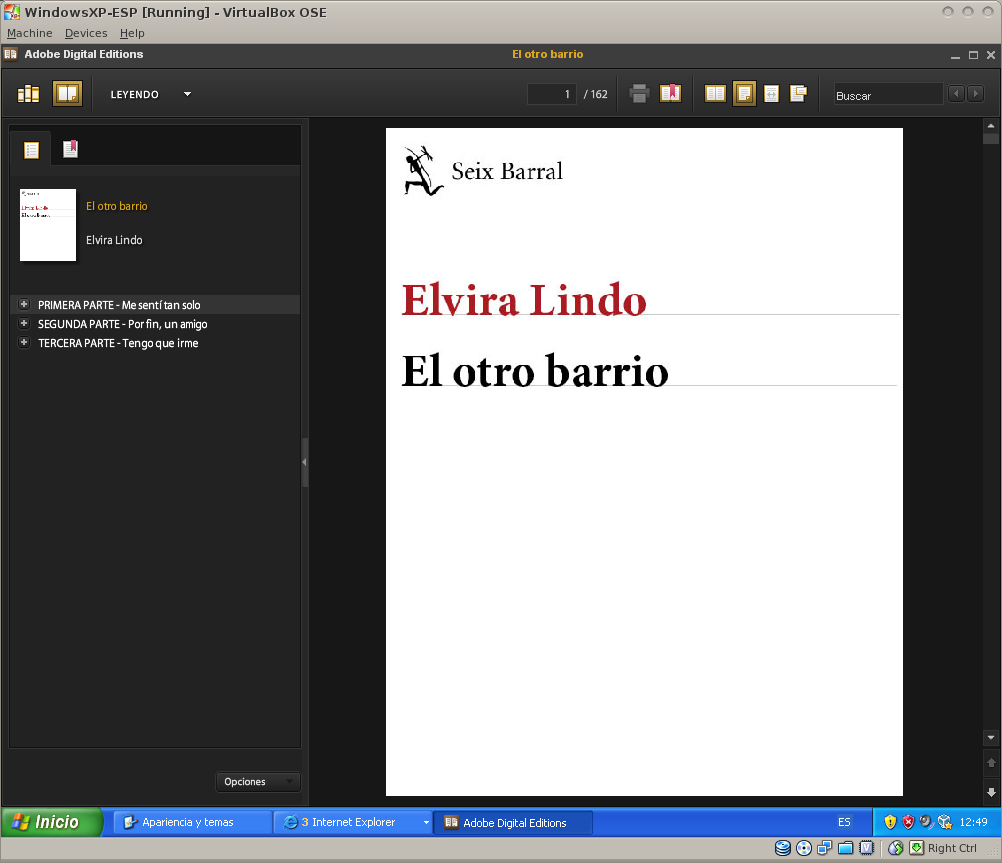Switch to Library view icon
Screen dimensions: 1002x863
28,94
